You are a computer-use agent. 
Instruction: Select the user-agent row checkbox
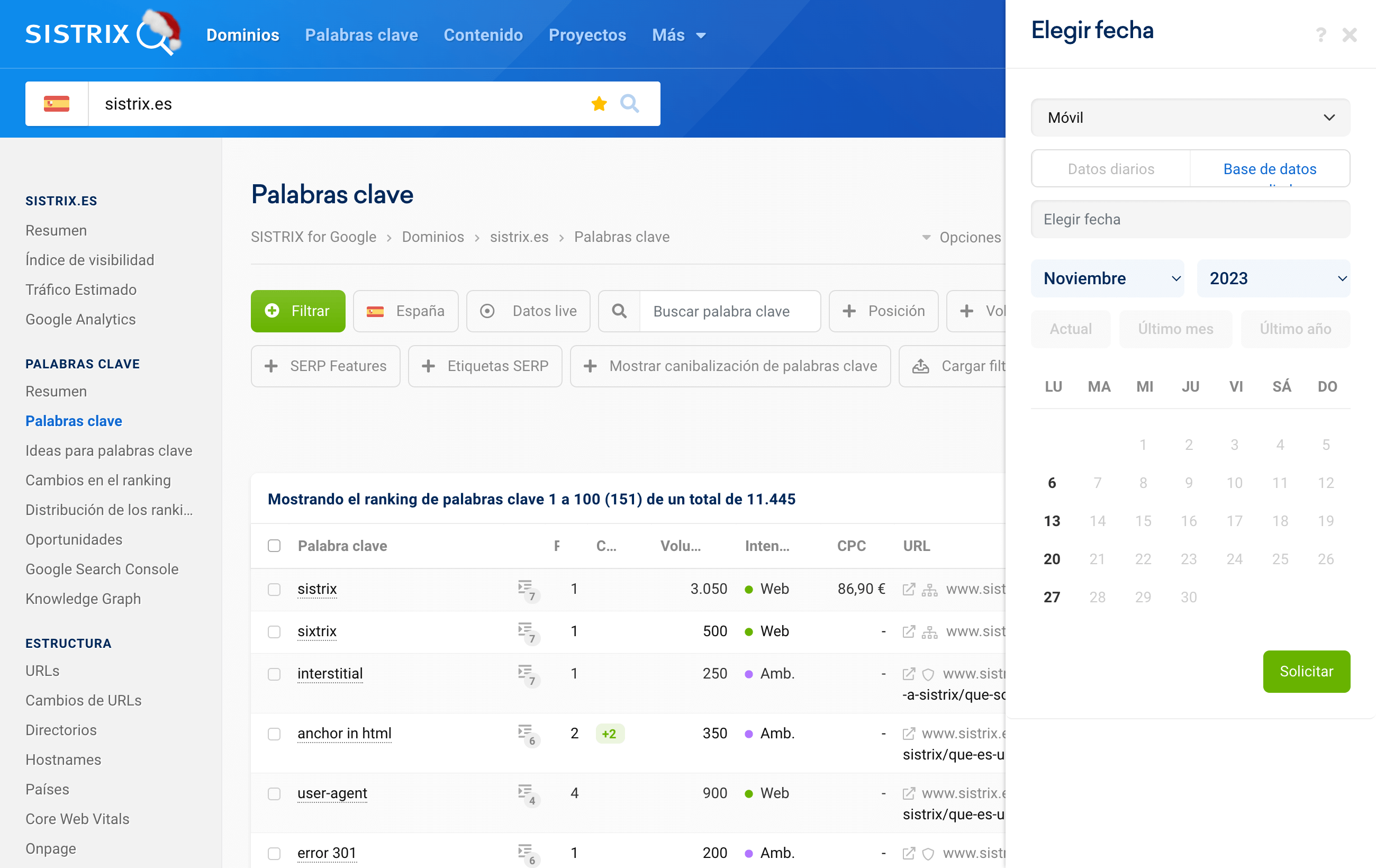tap(274, 794)
